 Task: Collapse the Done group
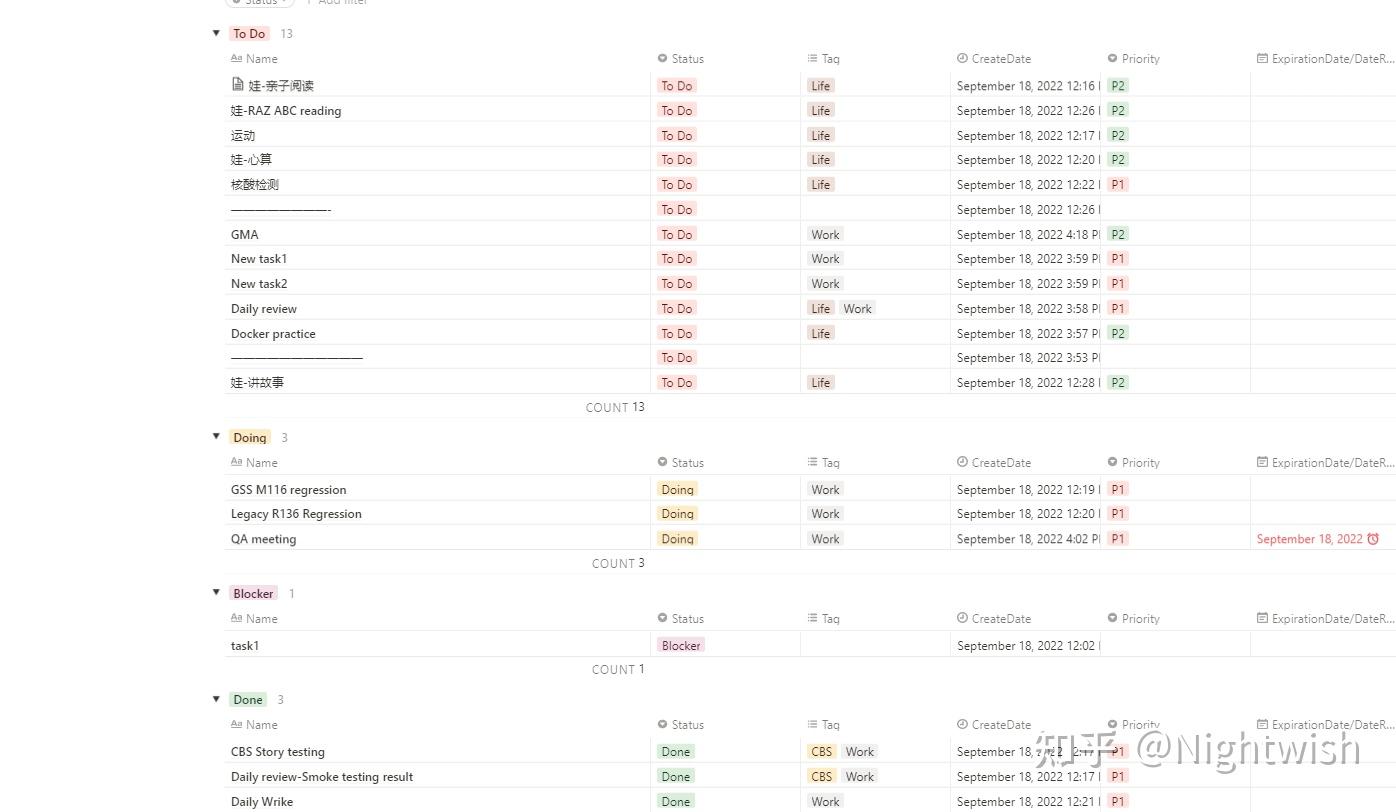point(216,699)
